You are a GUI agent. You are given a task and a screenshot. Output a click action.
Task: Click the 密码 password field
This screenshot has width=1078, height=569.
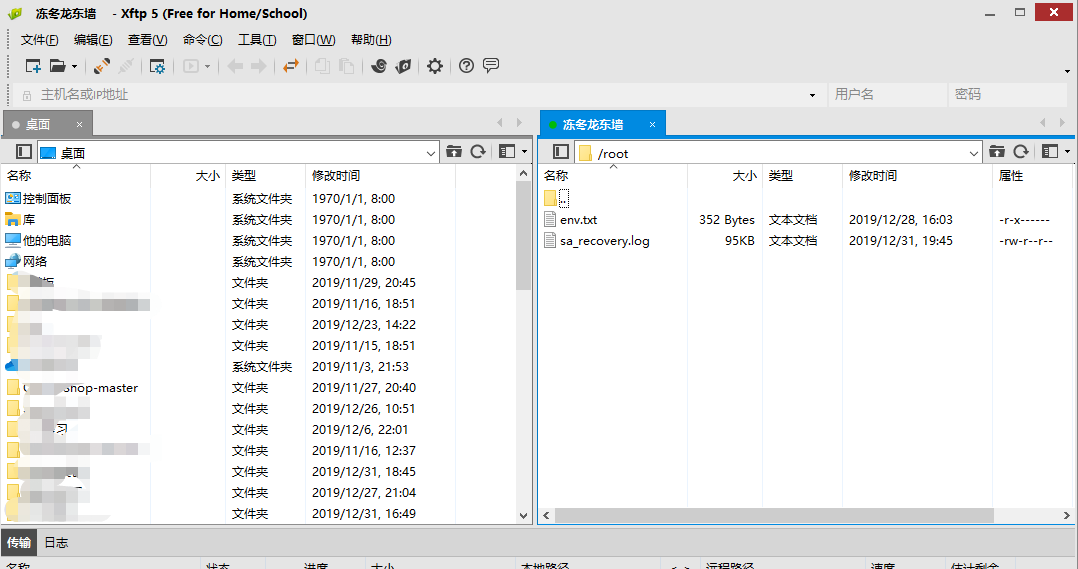pos(1007,94)
